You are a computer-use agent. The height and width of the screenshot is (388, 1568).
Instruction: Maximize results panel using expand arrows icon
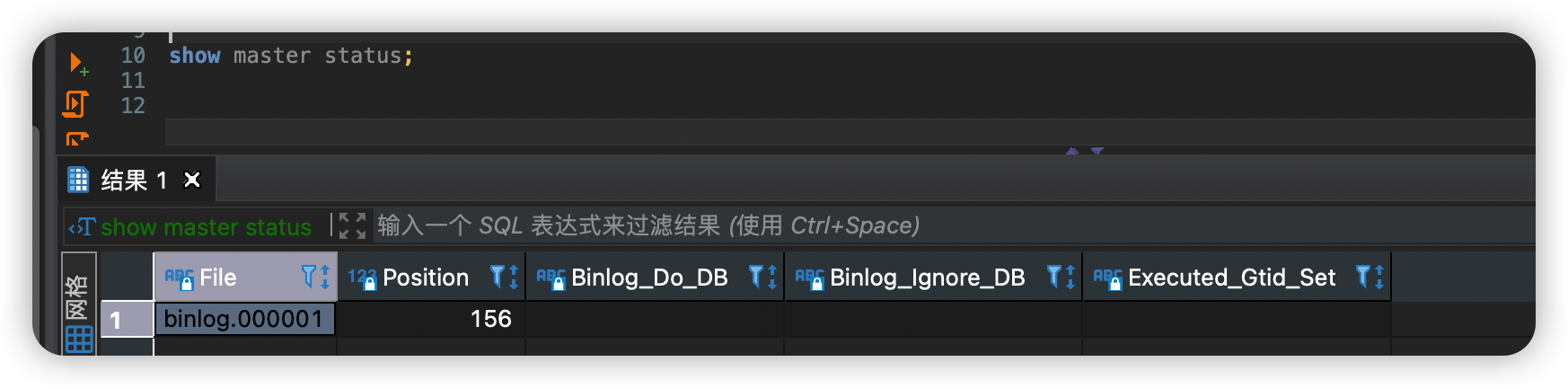click(353, 225)
